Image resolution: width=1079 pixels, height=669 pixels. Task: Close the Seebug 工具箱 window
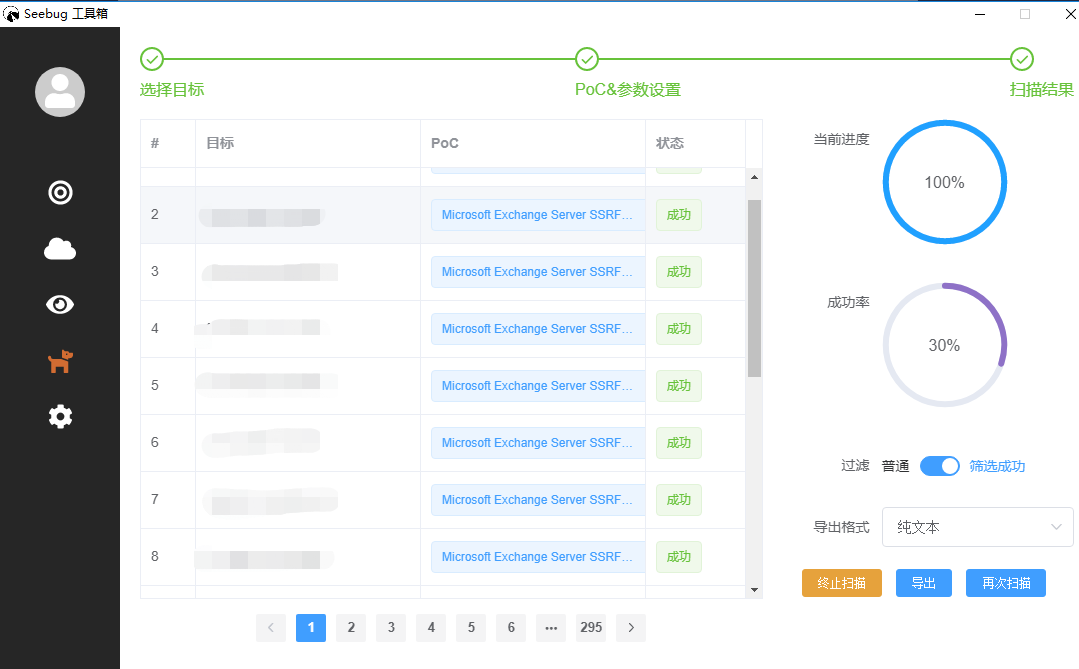click(x=1070, y=14)
